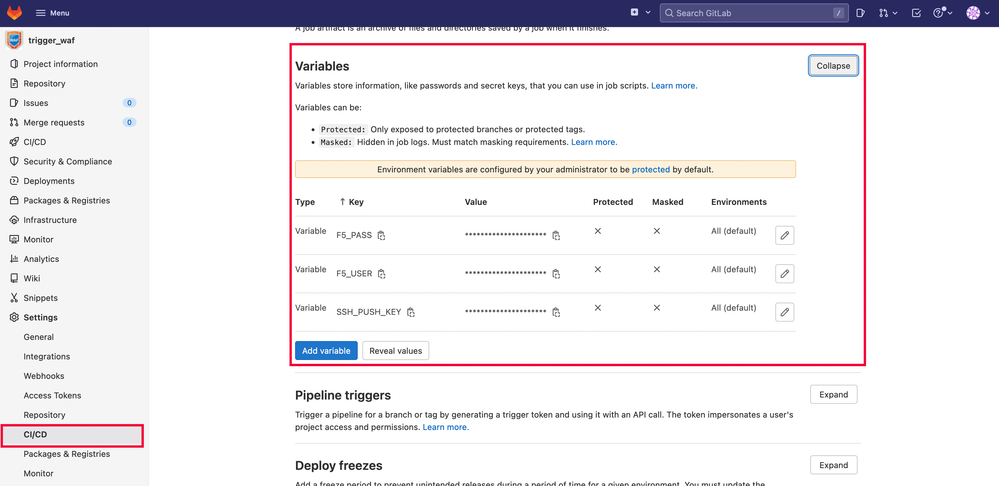Follow the protected link in the notice
999x486 pixels.
[651, 170]
